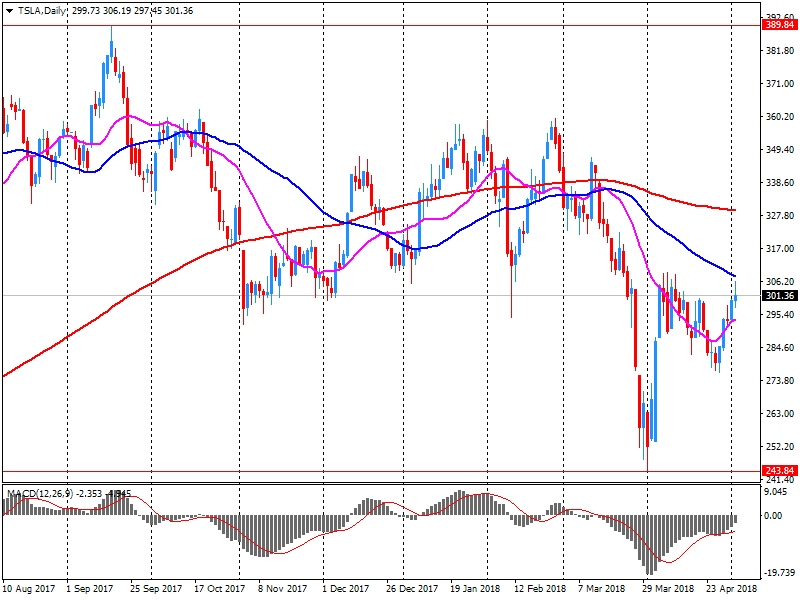Click the 243.84 support level label

778,471
